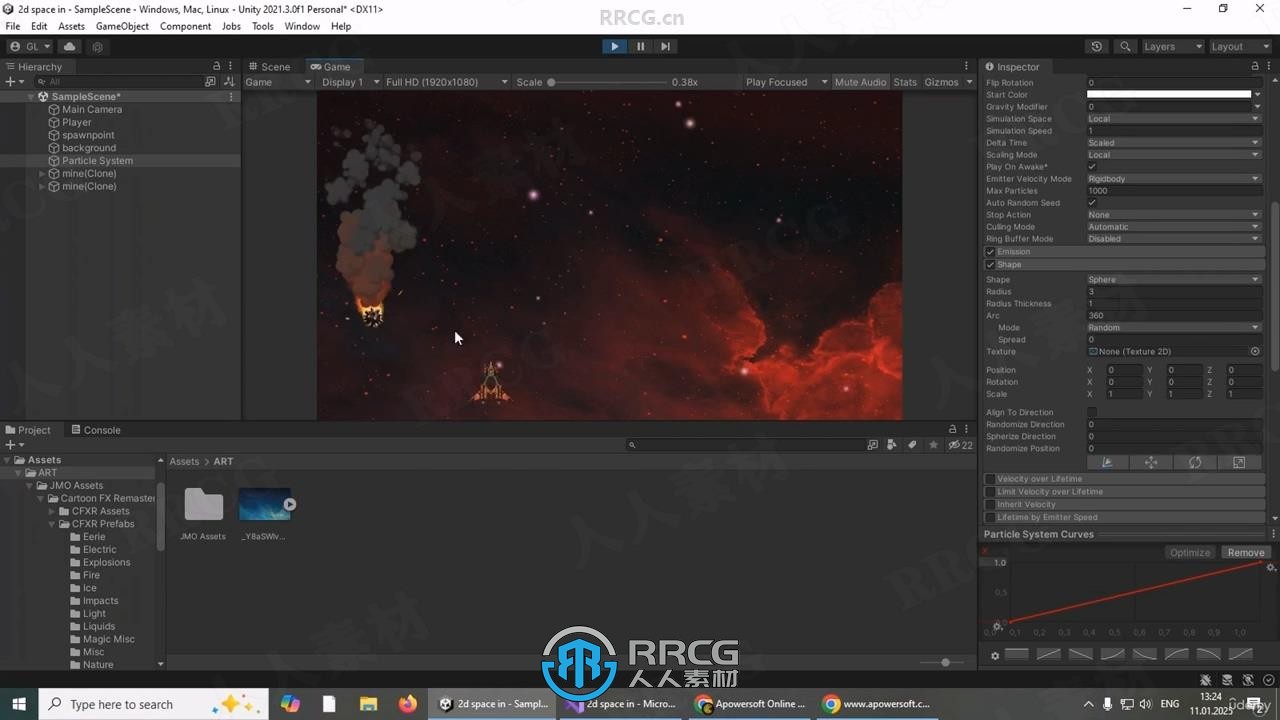
Task: Expand the first mine(Clone) object
Action: coord(42,174)
